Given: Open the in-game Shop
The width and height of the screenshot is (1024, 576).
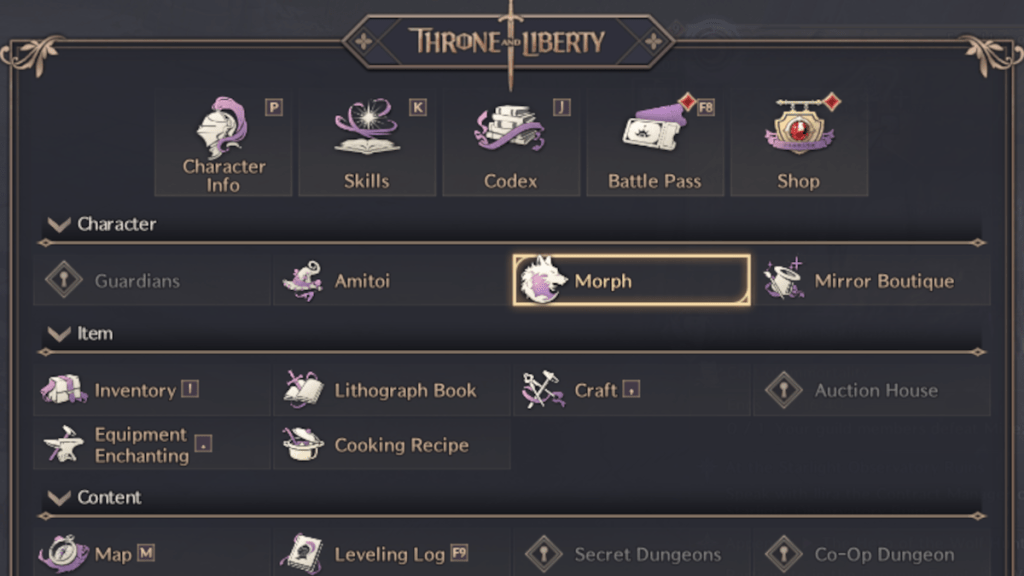Looking at the screenshot, I should (x=799, y=140).
